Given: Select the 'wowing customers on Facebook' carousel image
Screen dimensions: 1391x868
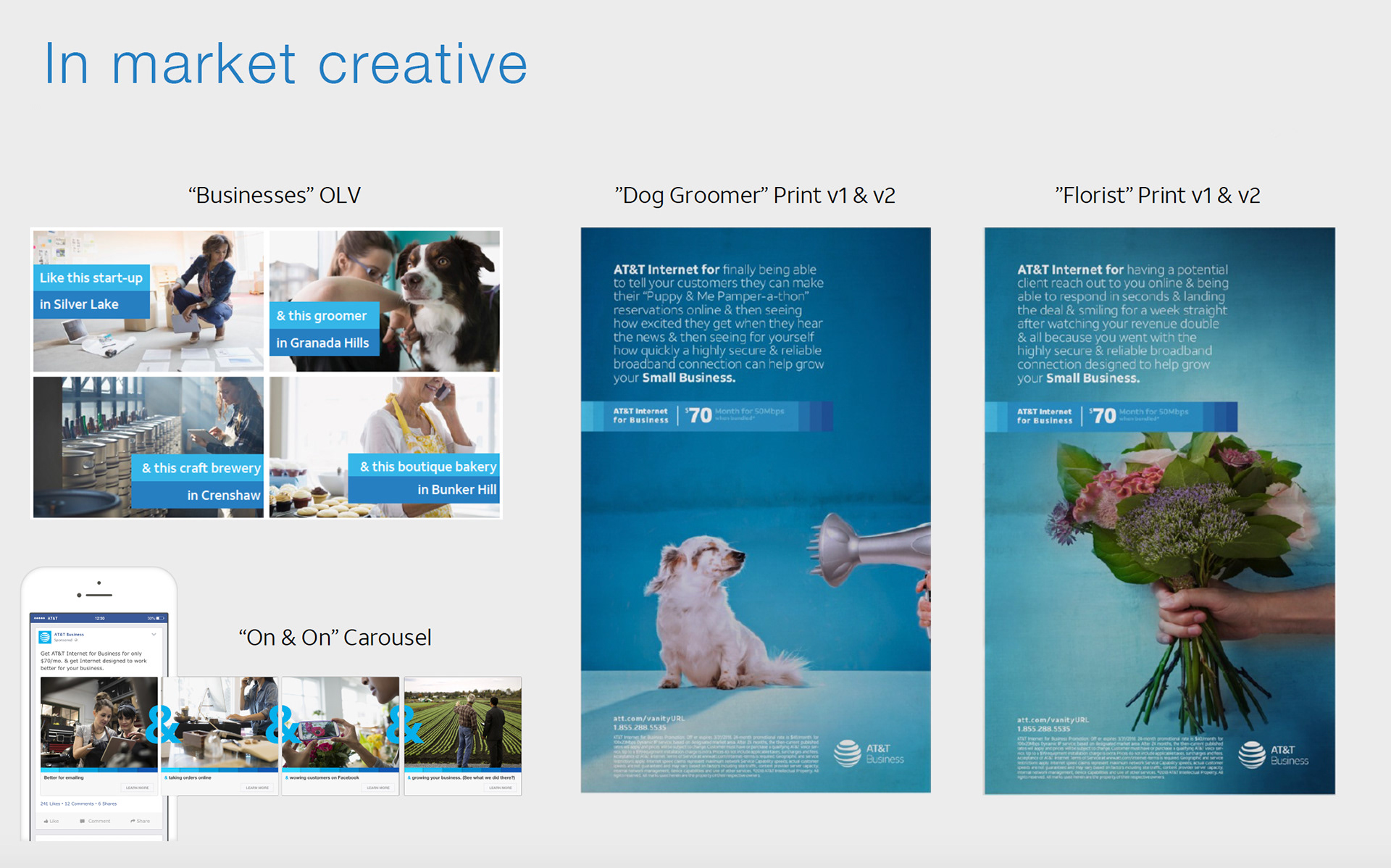Looking at the screenshot, I should tap(341, 723).
